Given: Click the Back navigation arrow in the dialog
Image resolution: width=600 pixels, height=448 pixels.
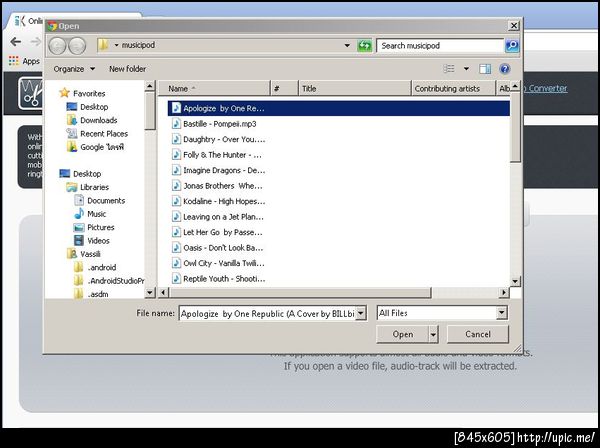Looking at the screenshot, I should click(57, 46).
